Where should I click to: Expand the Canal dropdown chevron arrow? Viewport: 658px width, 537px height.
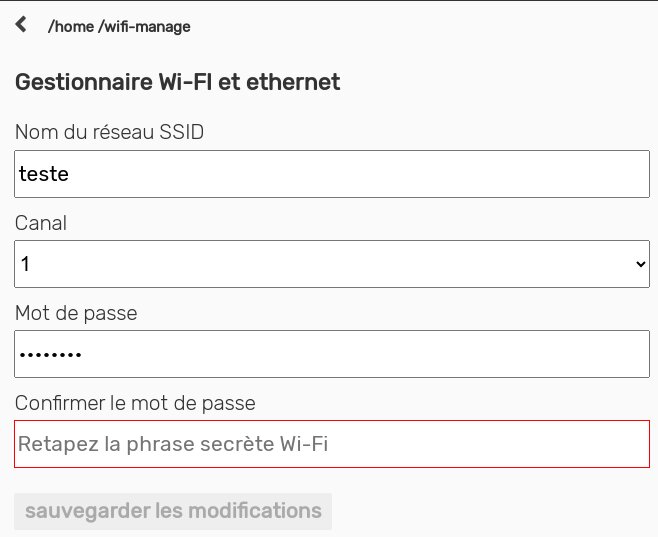pos(641,264)
